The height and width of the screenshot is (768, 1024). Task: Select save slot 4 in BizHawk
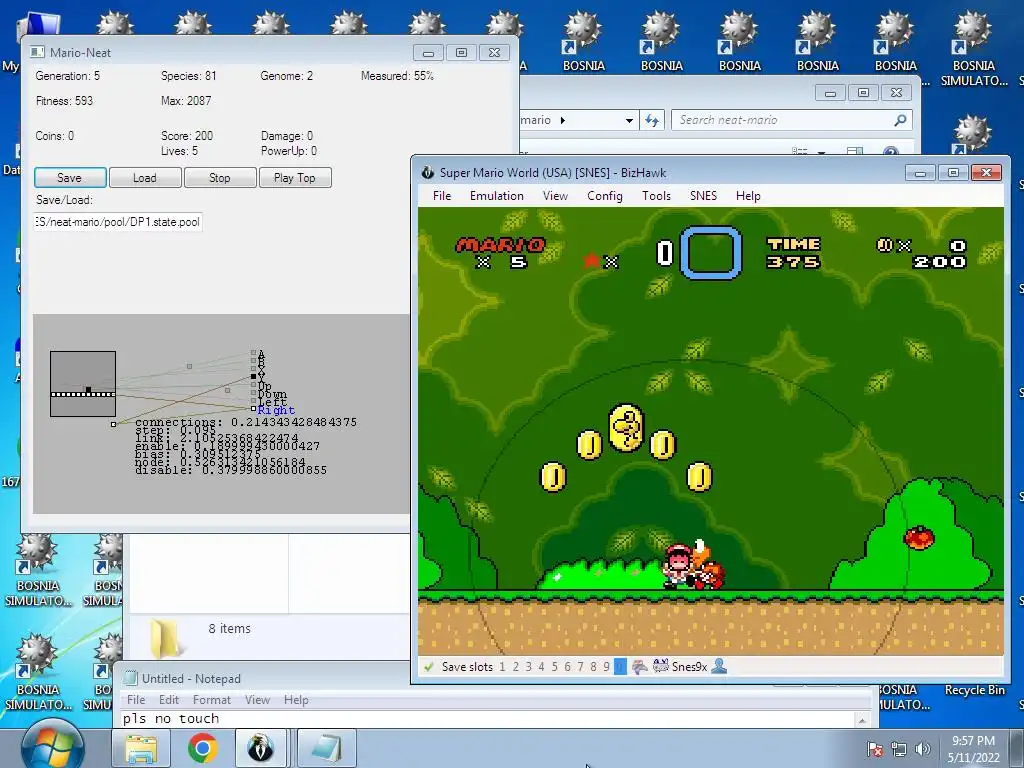tap(541, 667)
